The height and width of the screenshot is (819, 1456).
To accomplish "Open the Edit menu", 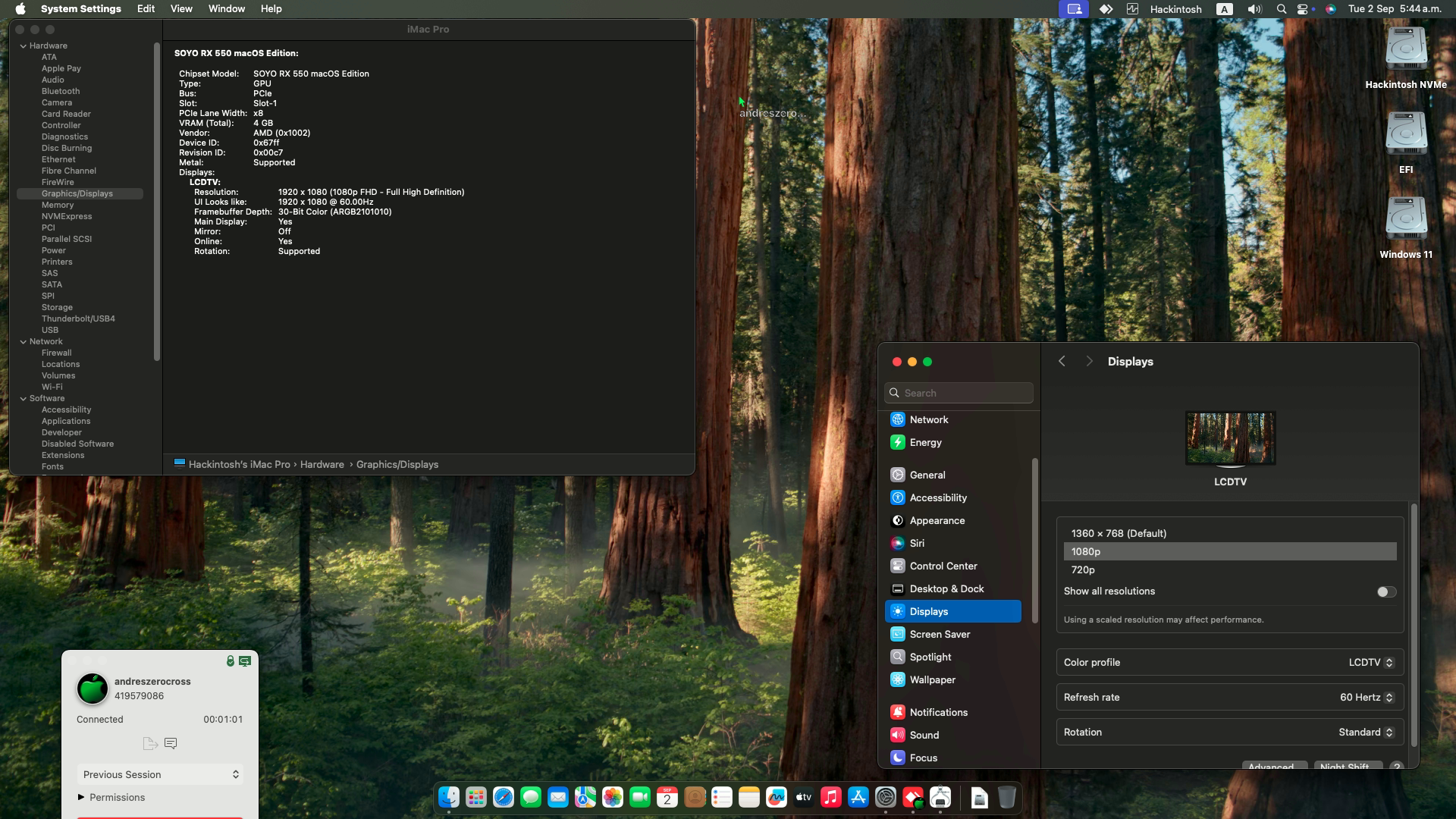I will (x=146, y=9).
